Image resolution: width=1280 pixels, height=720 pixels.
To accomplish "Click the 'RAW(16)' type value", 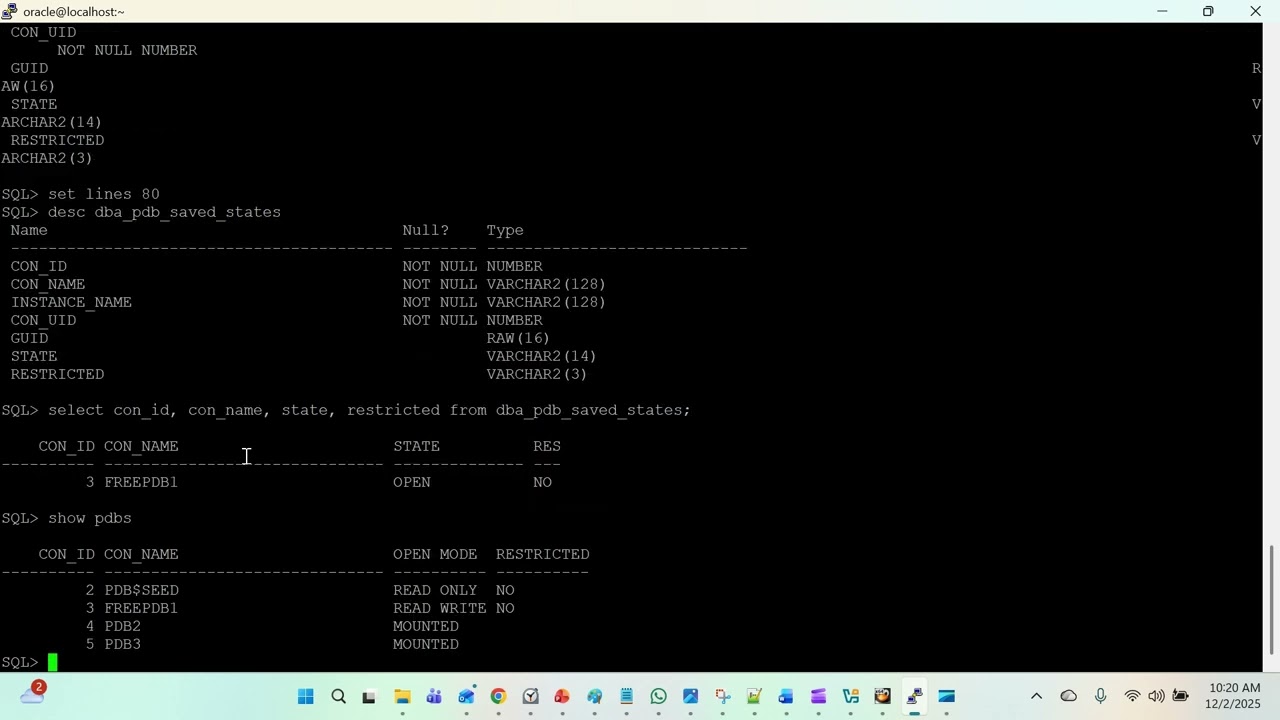I will click(x=518, y=338).
